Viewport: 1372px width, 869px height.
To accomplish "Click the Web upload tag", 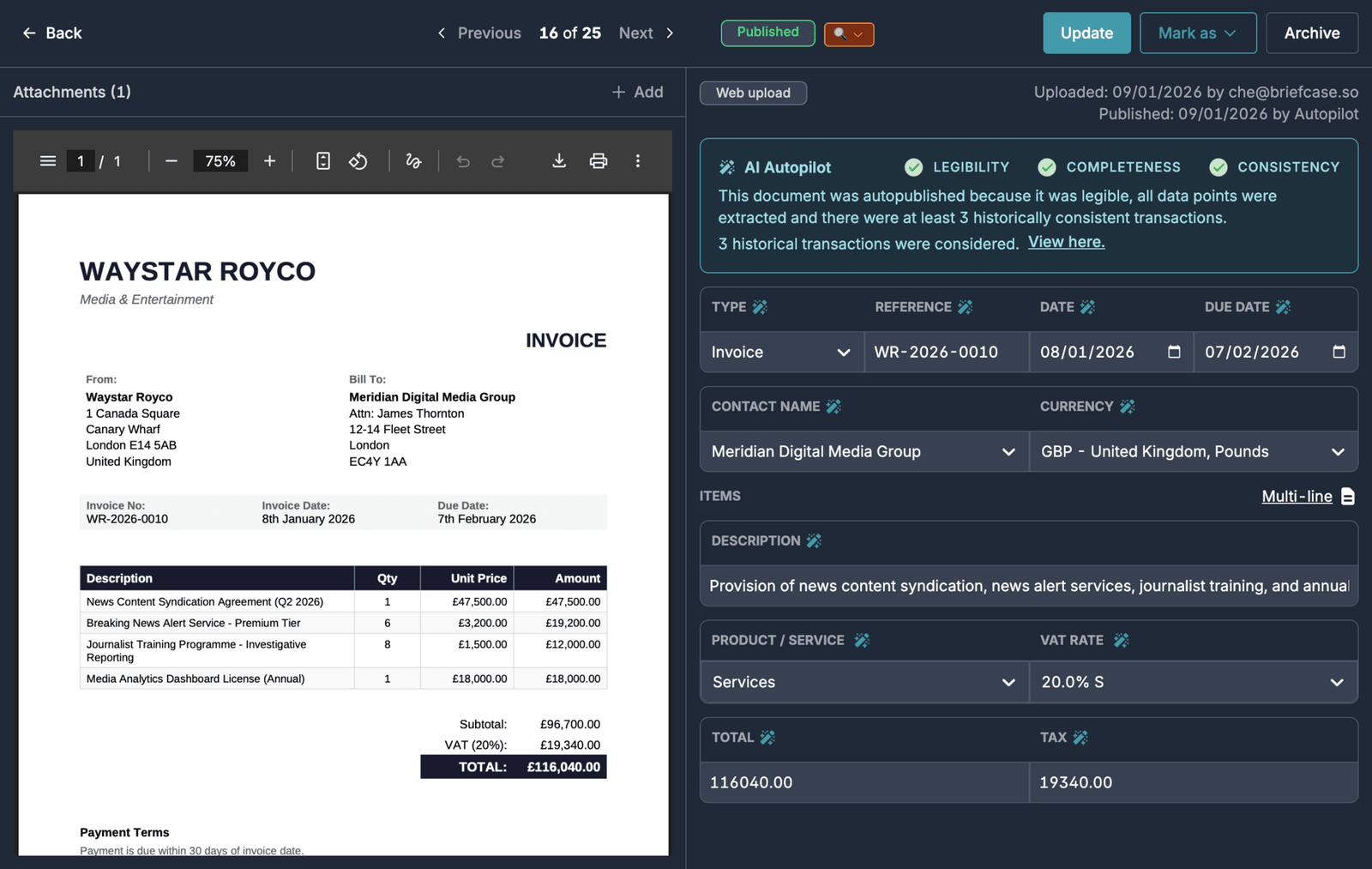I will (x=753, y=93).
